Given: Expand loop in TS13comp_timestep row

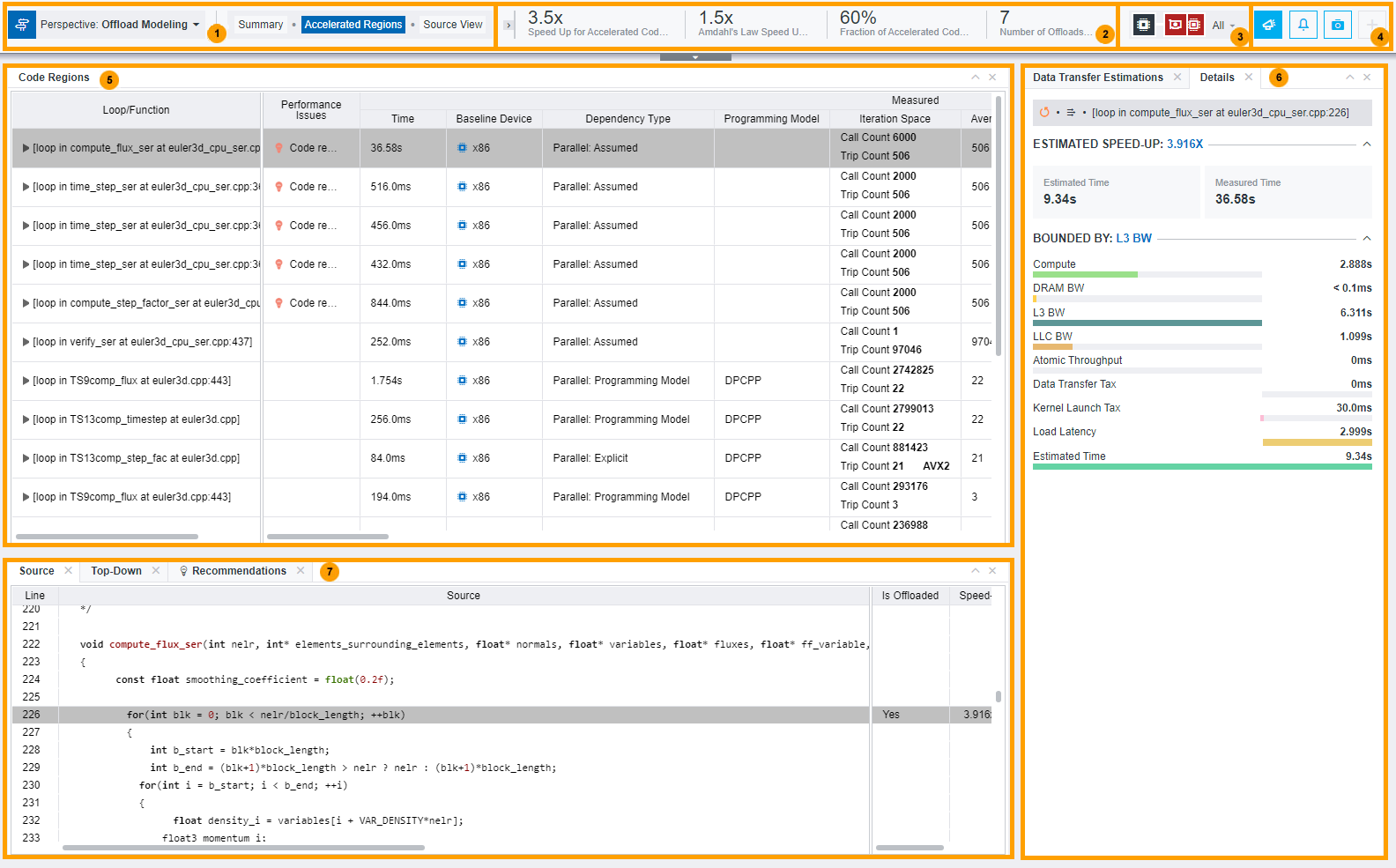Looking at the screenshot, I should [x=26, y=419].
